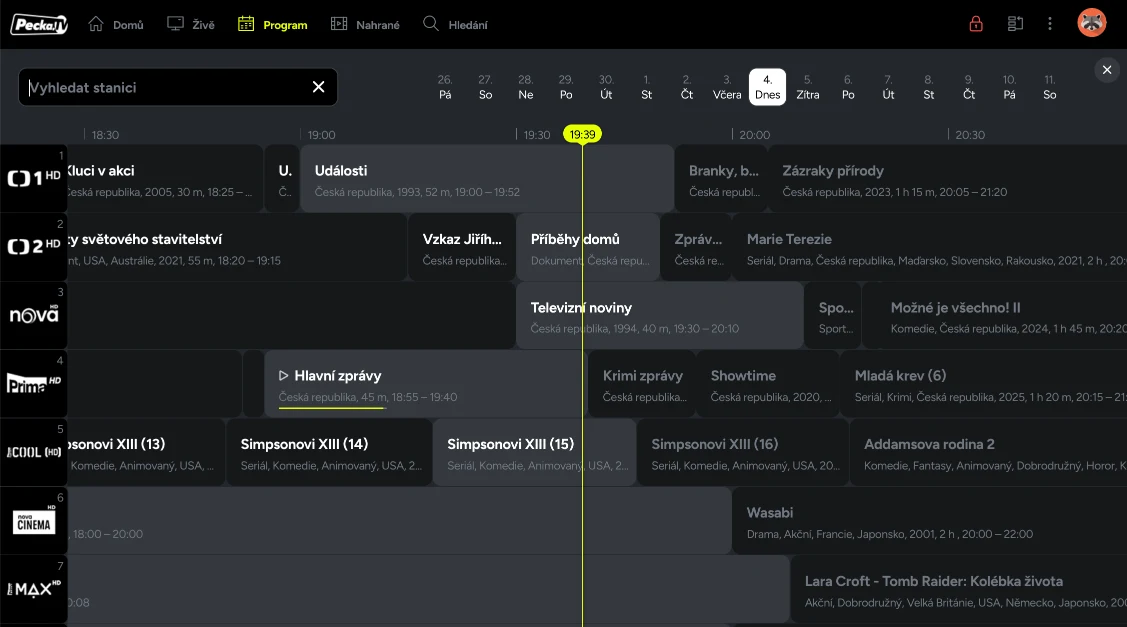Open Hledání search in top navigation
This screenshot has height=627, width=1127.
coord(455,24)
